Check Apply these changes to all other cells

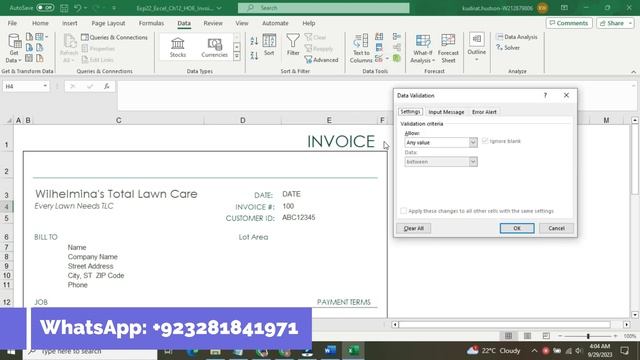click(404, 211)
